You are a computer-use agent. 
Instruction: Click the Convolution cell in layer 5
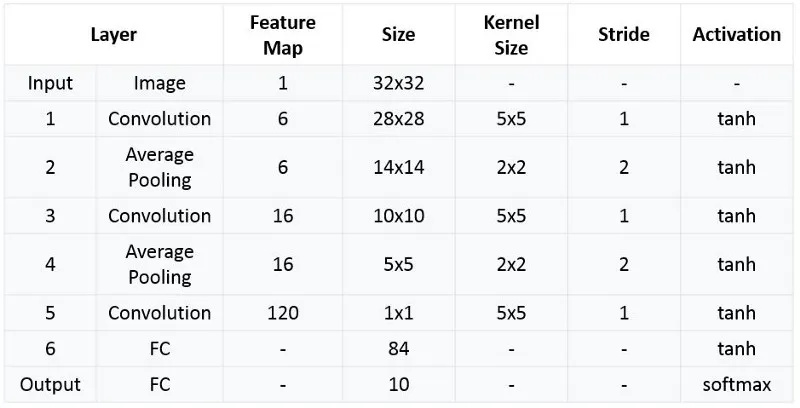coord(159,313)
